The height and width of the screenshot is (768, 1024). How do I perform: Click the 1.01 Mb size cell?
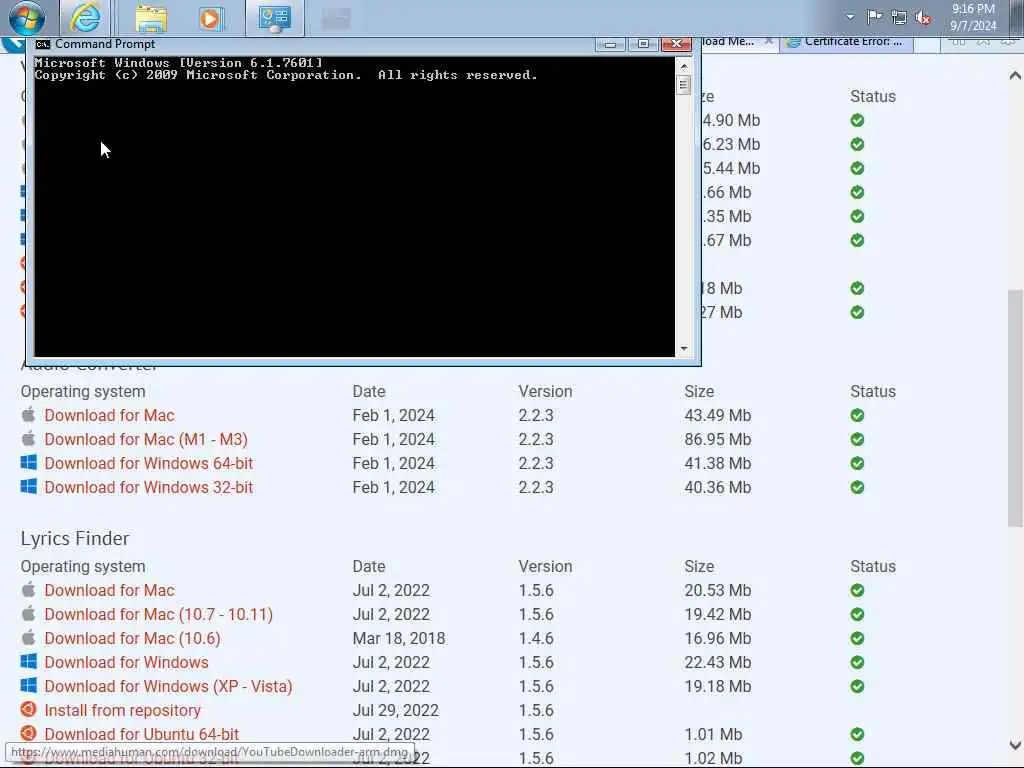click(713, 735)
